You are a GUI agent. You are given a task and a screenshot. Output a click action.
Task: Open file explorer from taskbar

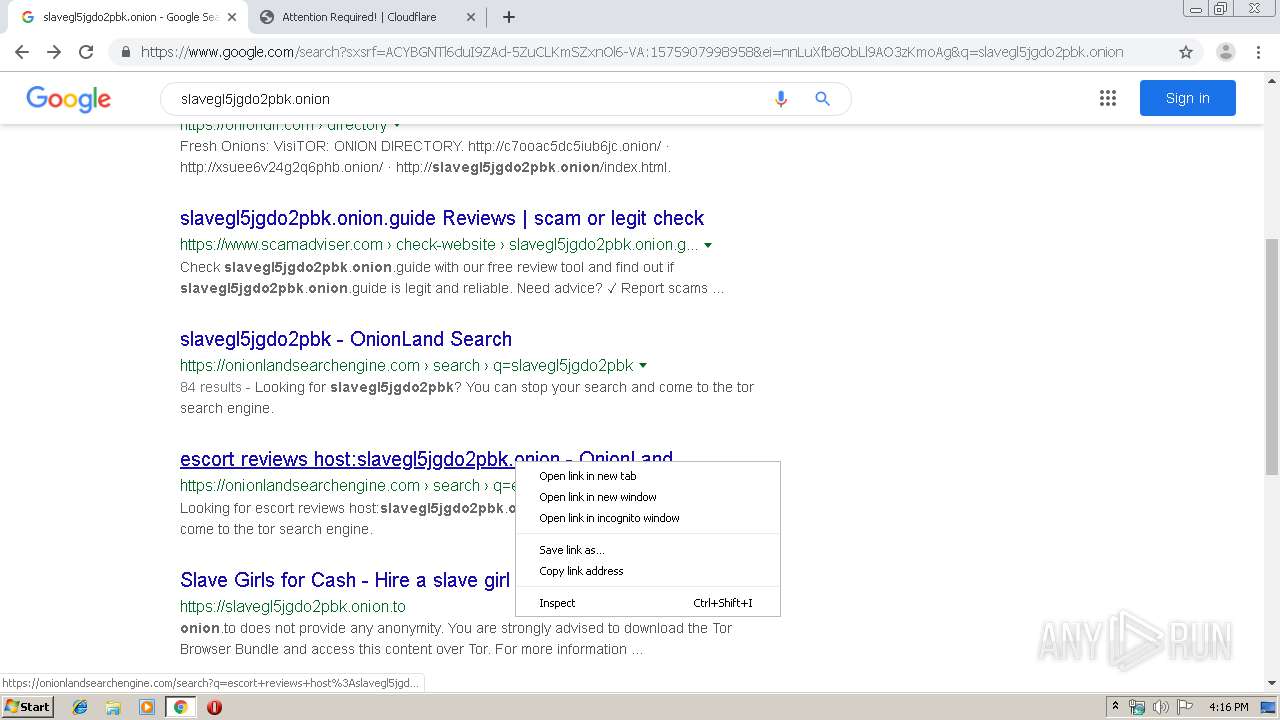tap(113, 707)
